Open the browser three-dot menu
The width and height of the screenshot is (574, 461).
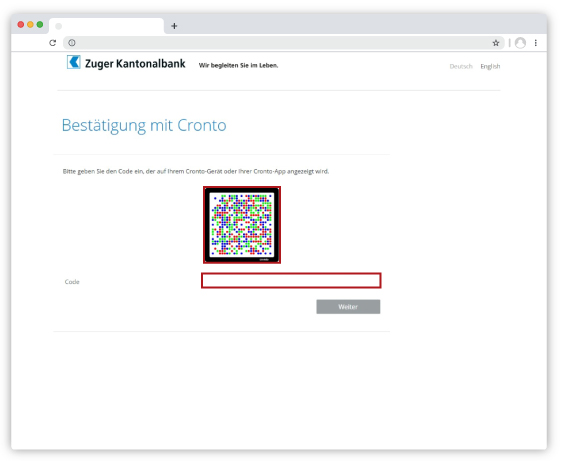pos(536,43)
